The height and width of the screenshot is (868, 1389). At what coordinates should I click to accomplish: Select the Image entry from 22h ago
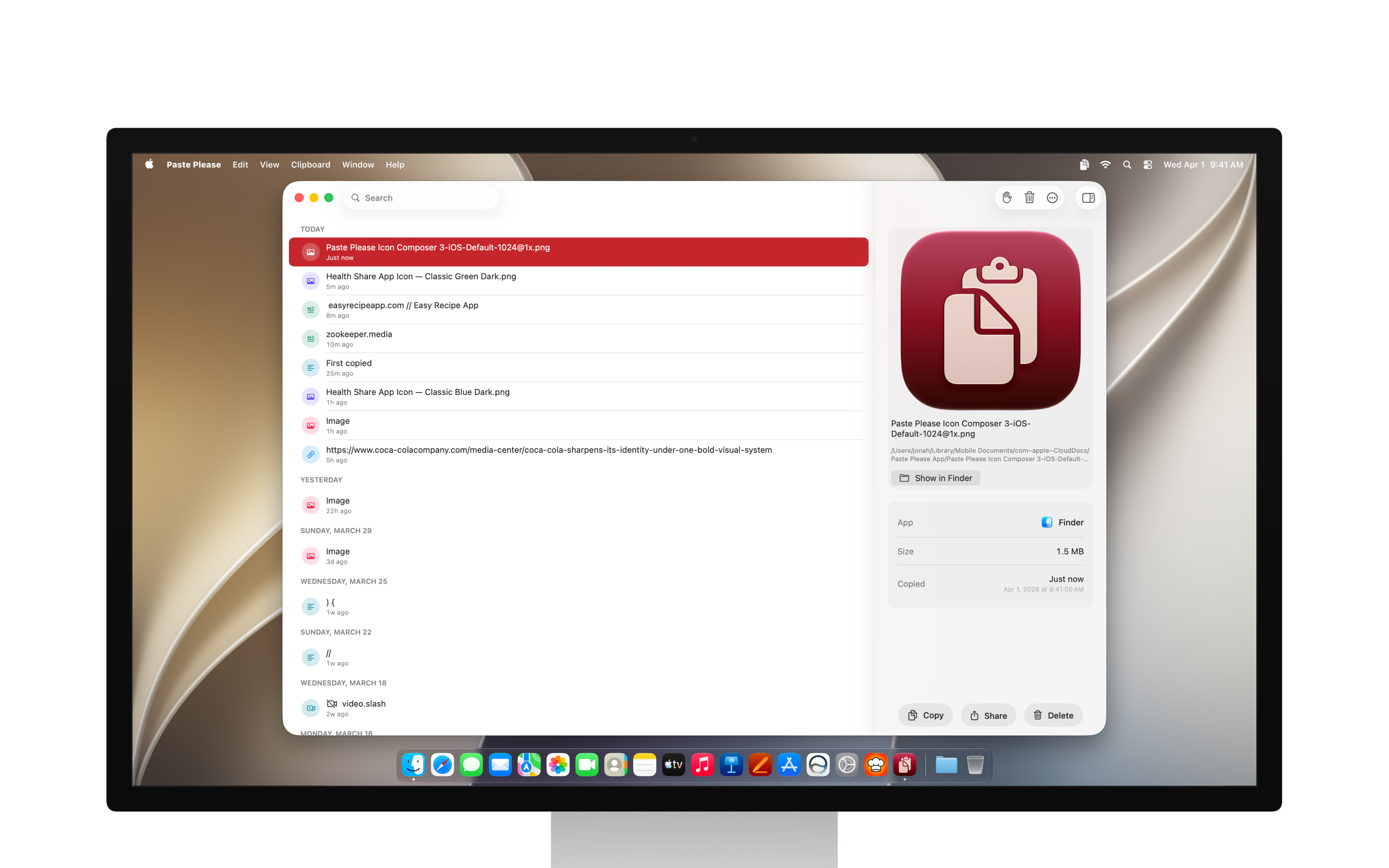[x=579, y=505]
